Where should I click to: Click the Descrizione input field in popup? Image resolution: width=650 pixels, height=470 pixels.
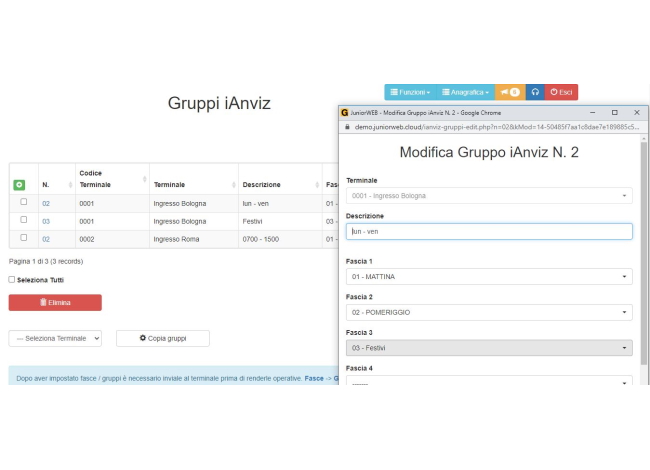pyautogui.click(x=489, y=231)
